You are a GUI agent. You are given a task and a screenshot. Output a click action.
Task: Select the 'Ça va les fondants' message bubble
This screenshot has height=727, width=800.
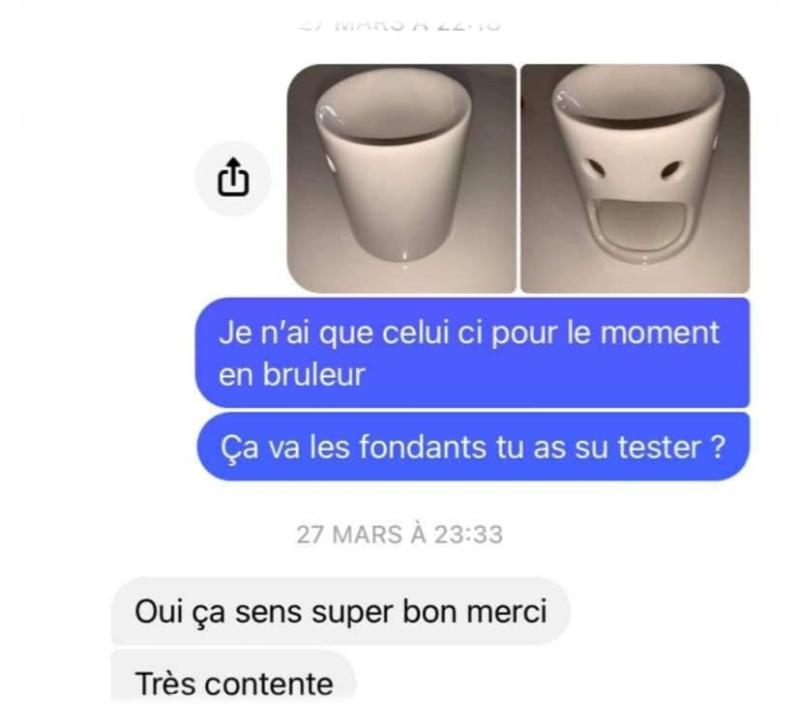[x=473, y=447]
